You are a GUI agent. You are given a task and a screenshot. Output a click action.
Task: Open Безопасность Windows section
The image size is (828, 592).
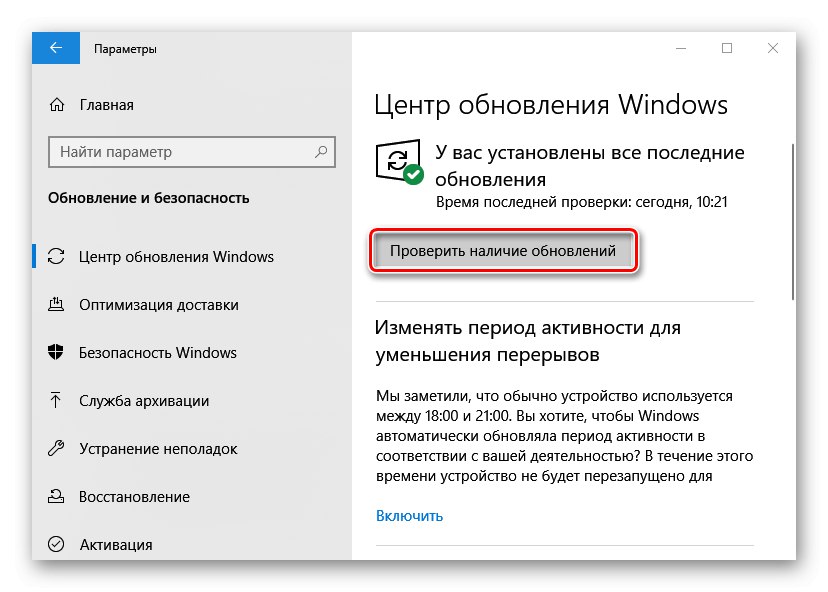[x=158, y=352]
